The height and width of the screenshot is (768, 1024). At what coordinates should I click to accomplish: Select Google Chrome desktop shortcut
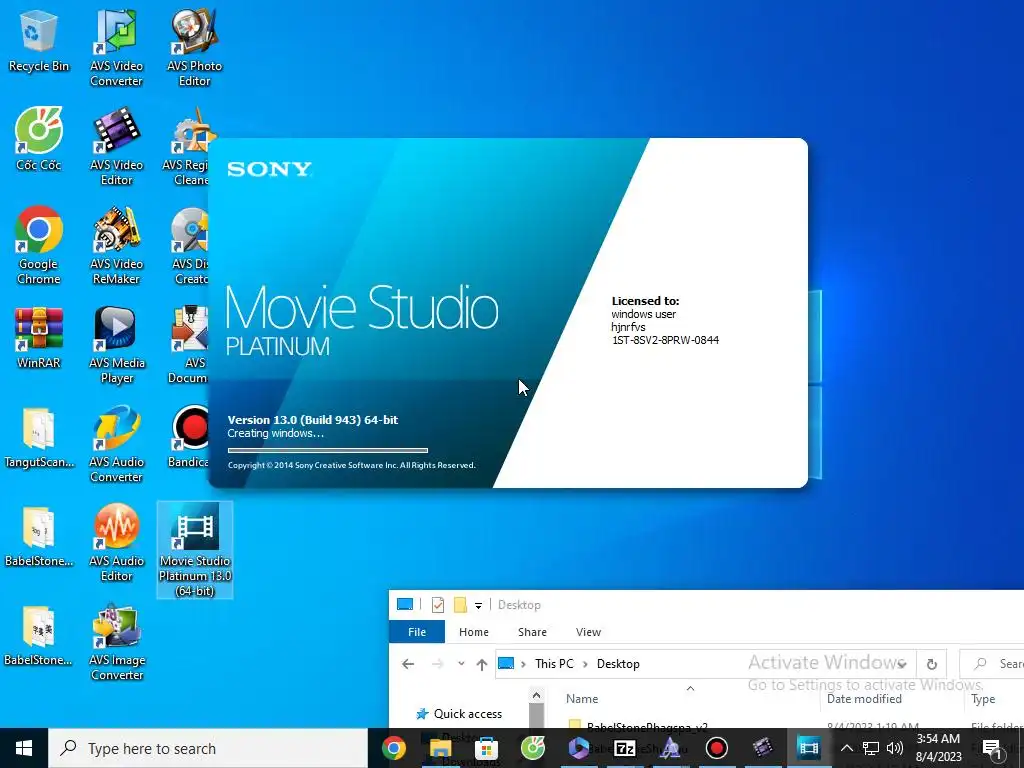pos(39,246)
